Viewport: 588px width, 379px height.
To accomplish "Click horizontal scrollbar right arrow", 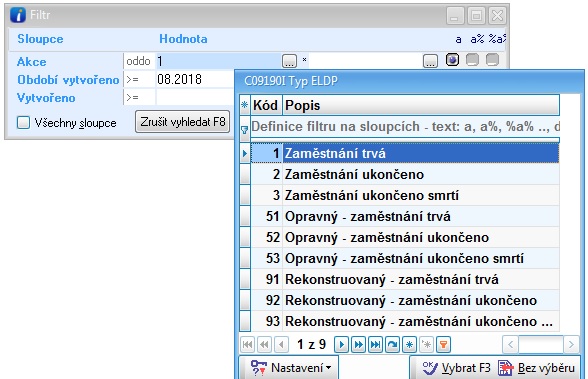I will 571,344.
